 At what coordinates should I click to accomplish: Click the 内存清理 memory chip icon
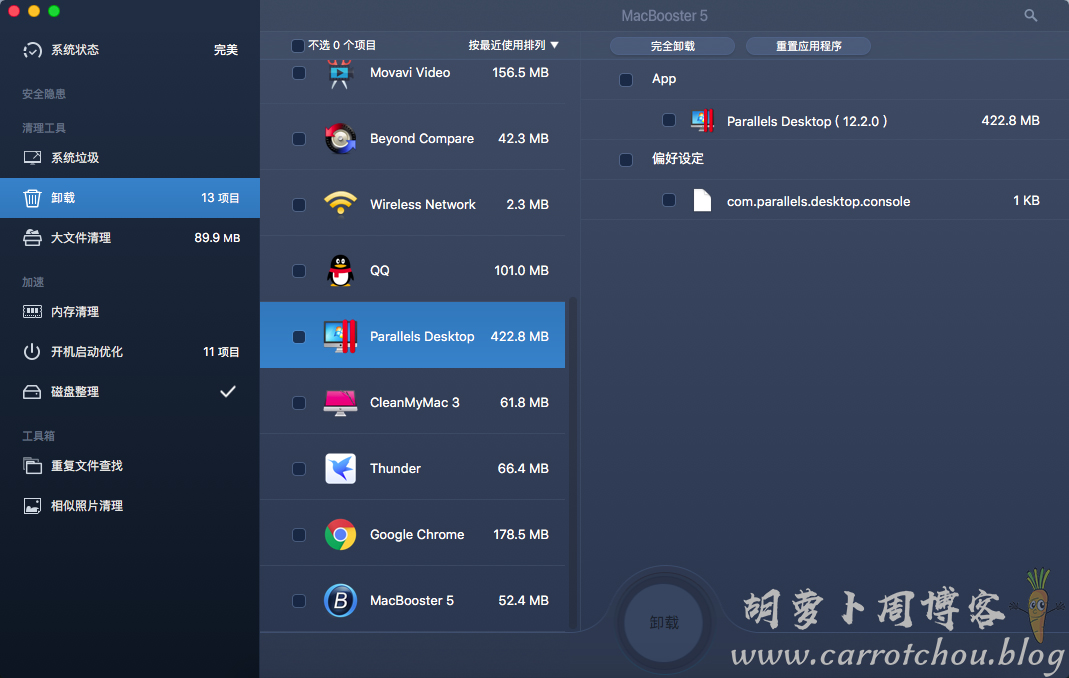(32, 312)
